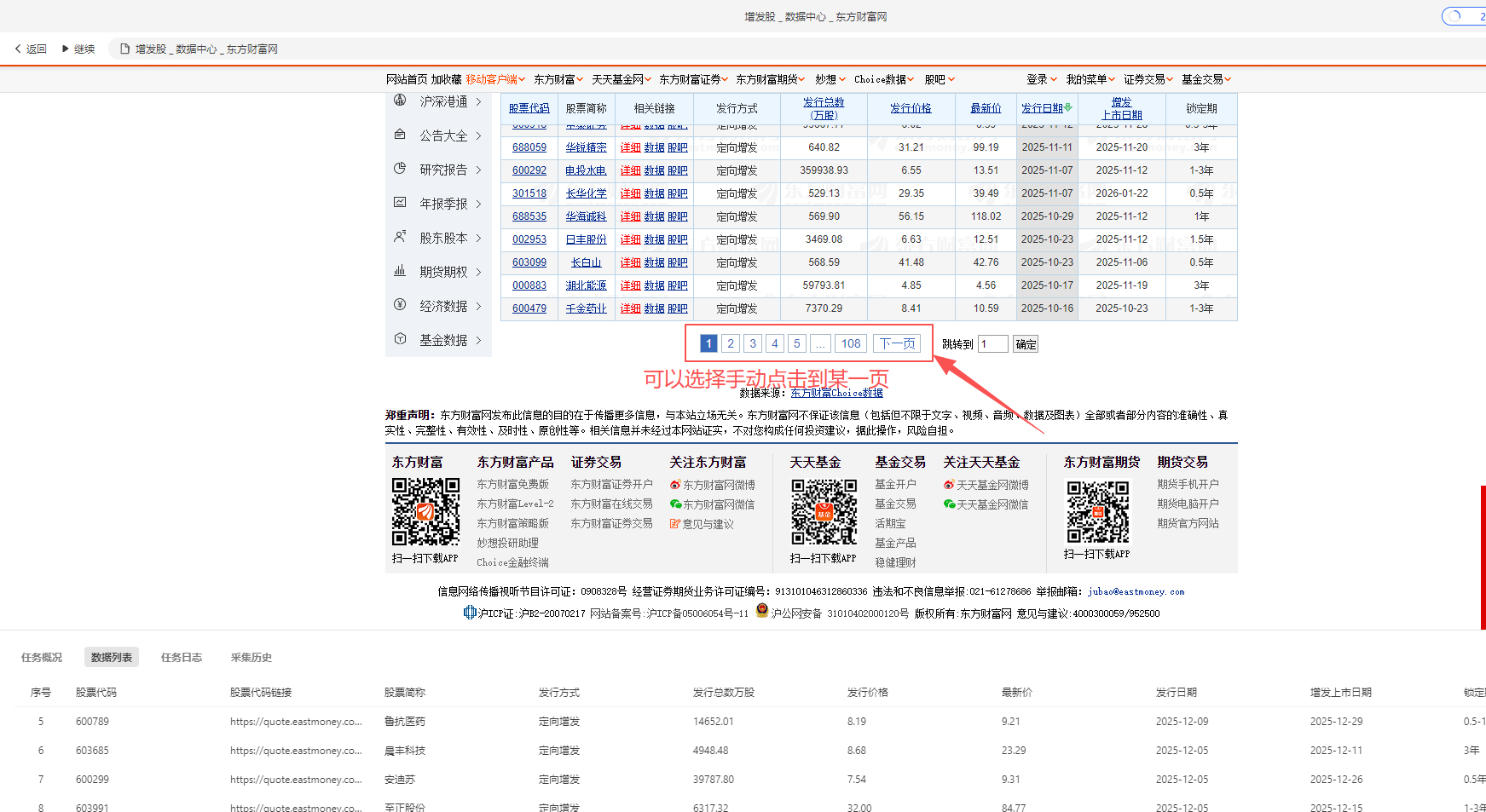Click the 沪公网安备 police badge icon
This screenshot has height=812, width=1486.
point(762,611)
